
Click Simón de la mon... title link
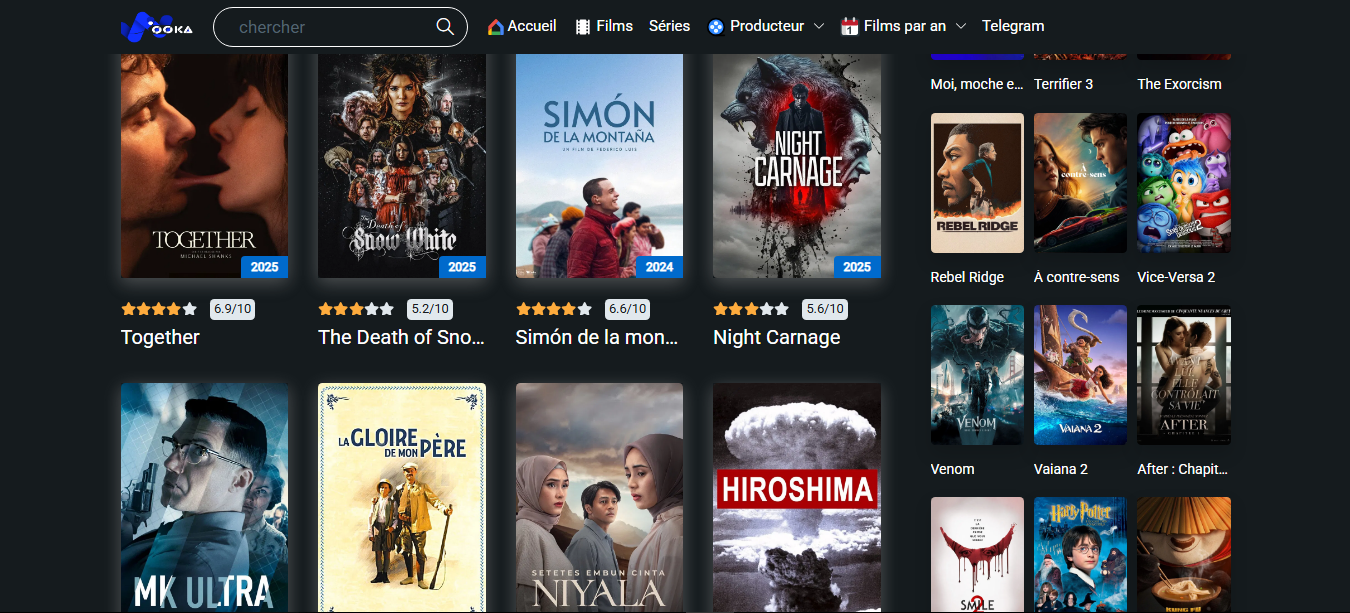[597, 337]
